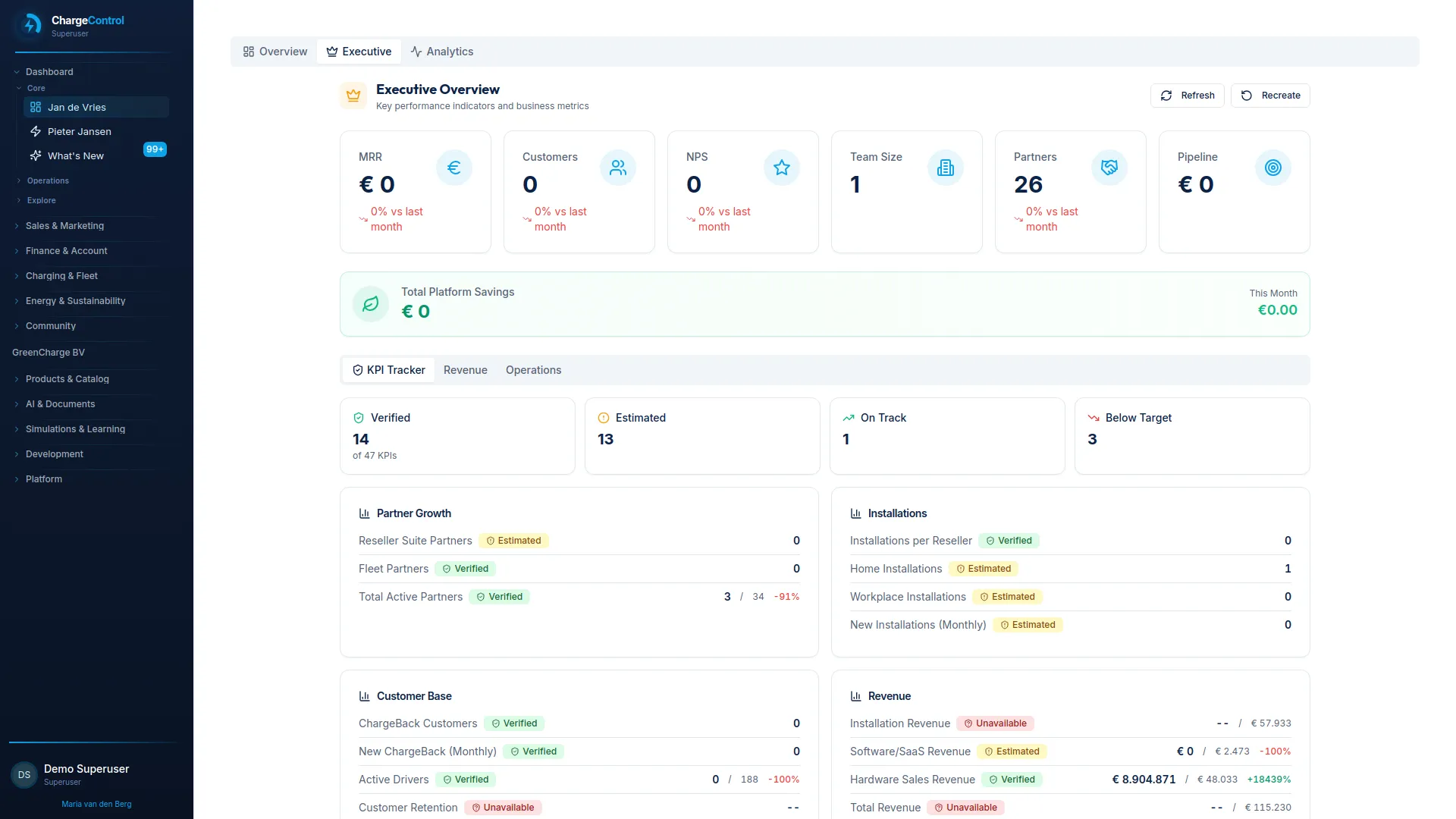Click the handshake icon on Partners card
The image size is (1456, 819).
(x=1109, y=168)
